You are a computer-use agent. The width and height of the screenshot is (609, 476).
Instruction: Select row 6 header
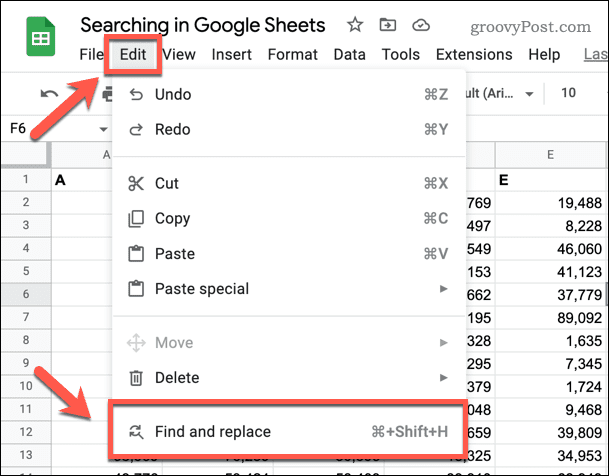point(25,294)
